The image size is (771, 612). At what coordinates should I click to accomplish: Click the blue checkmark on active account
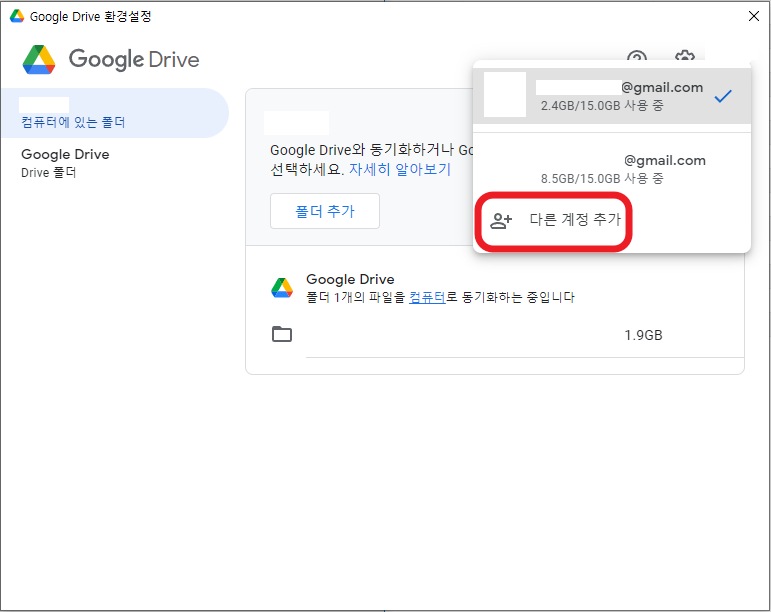(723, 96)
